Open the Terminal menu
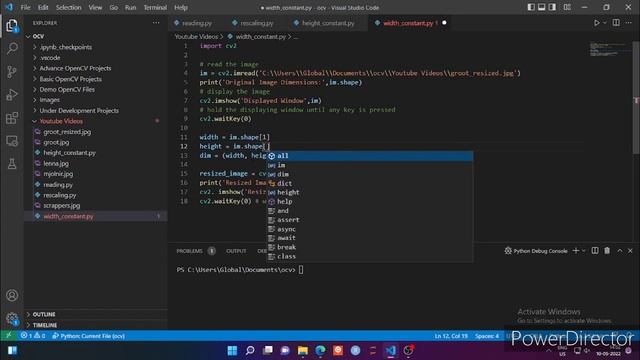The height and width of the screenshot is (360, 640). click(155, 7)
